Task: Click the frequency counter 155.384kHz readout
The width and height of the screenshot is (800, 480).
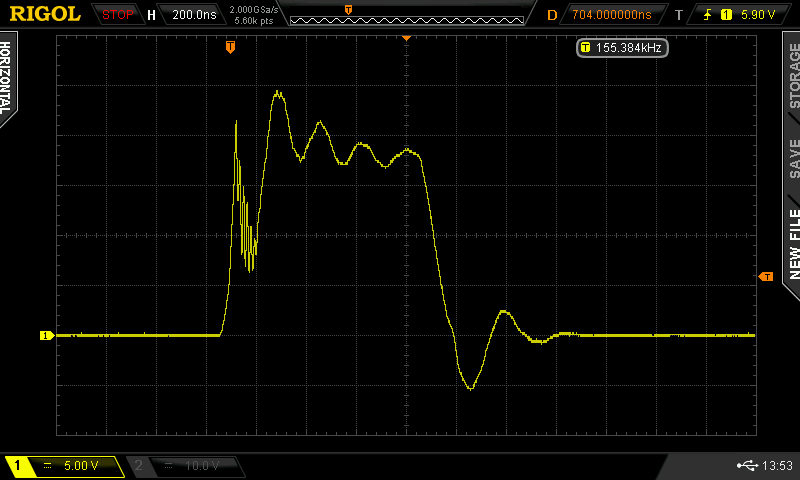Action: [622, 47]
